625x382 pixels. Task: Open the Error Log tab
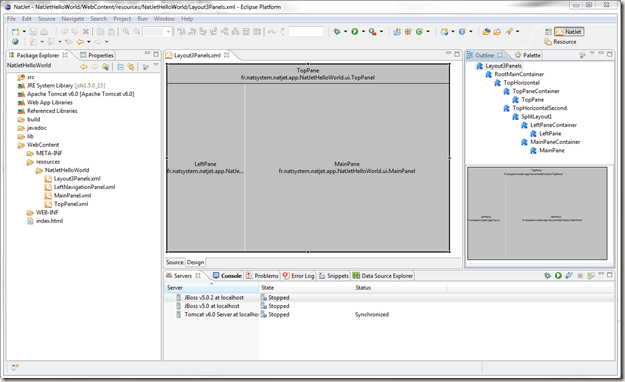coord(299,276)
